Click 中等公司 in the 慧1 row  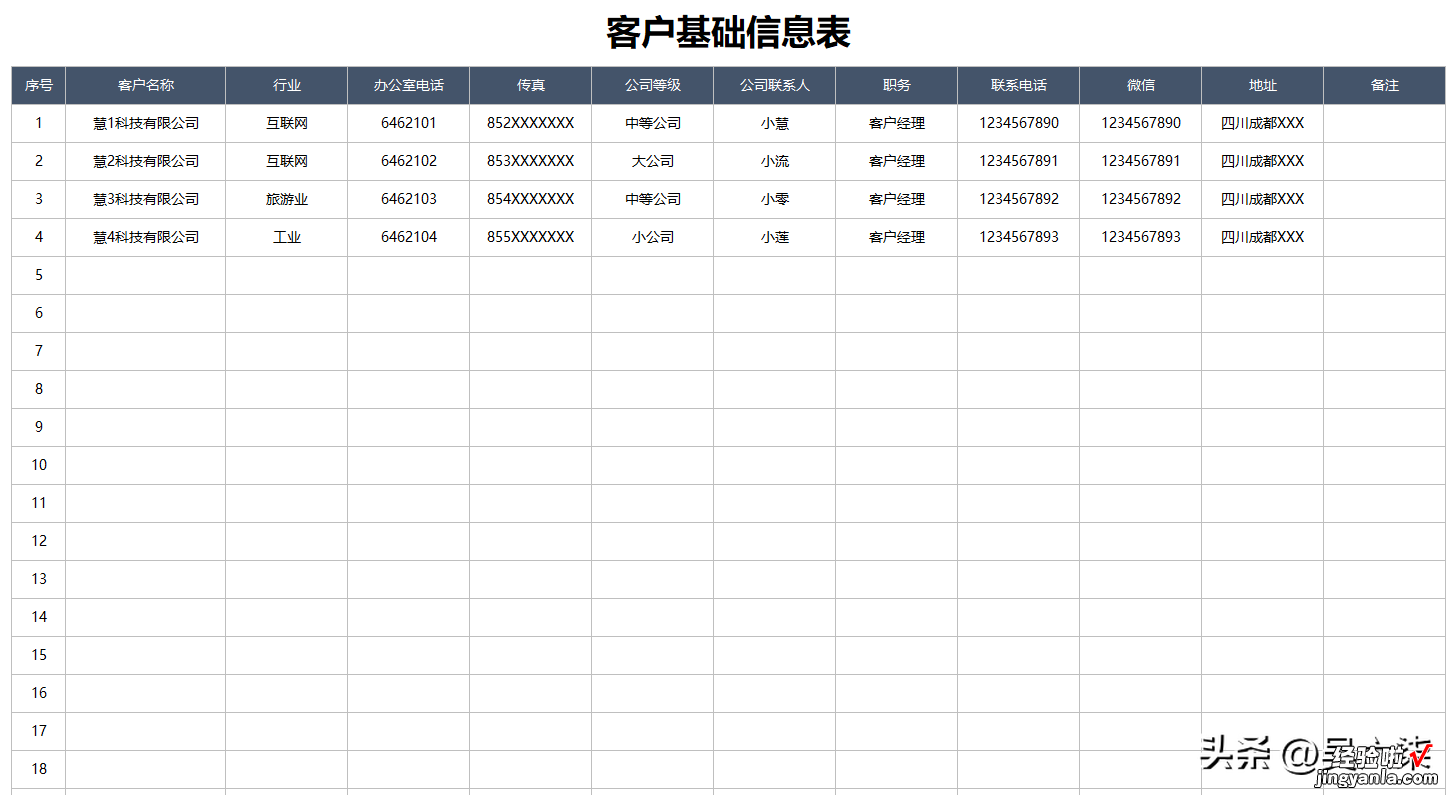click(x=653, y=123)
